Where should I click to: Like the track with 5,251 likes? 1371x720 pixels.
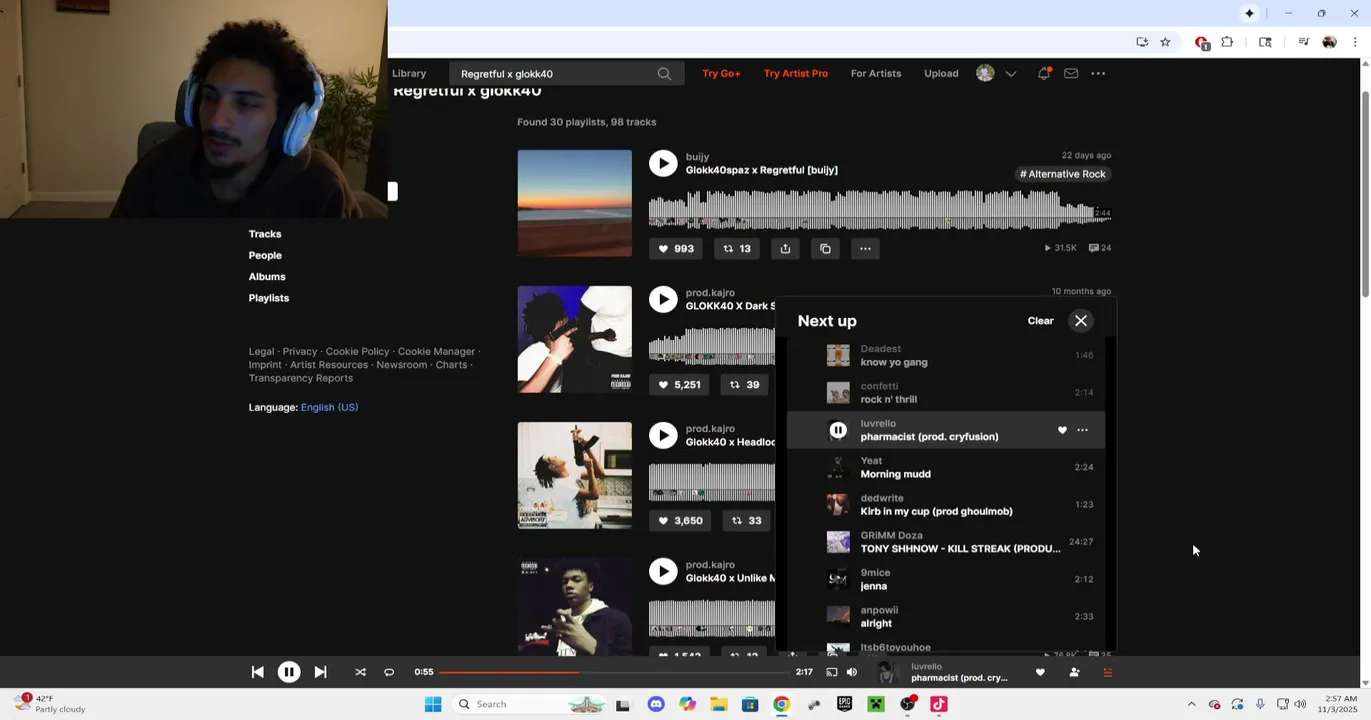click(679, 385)
